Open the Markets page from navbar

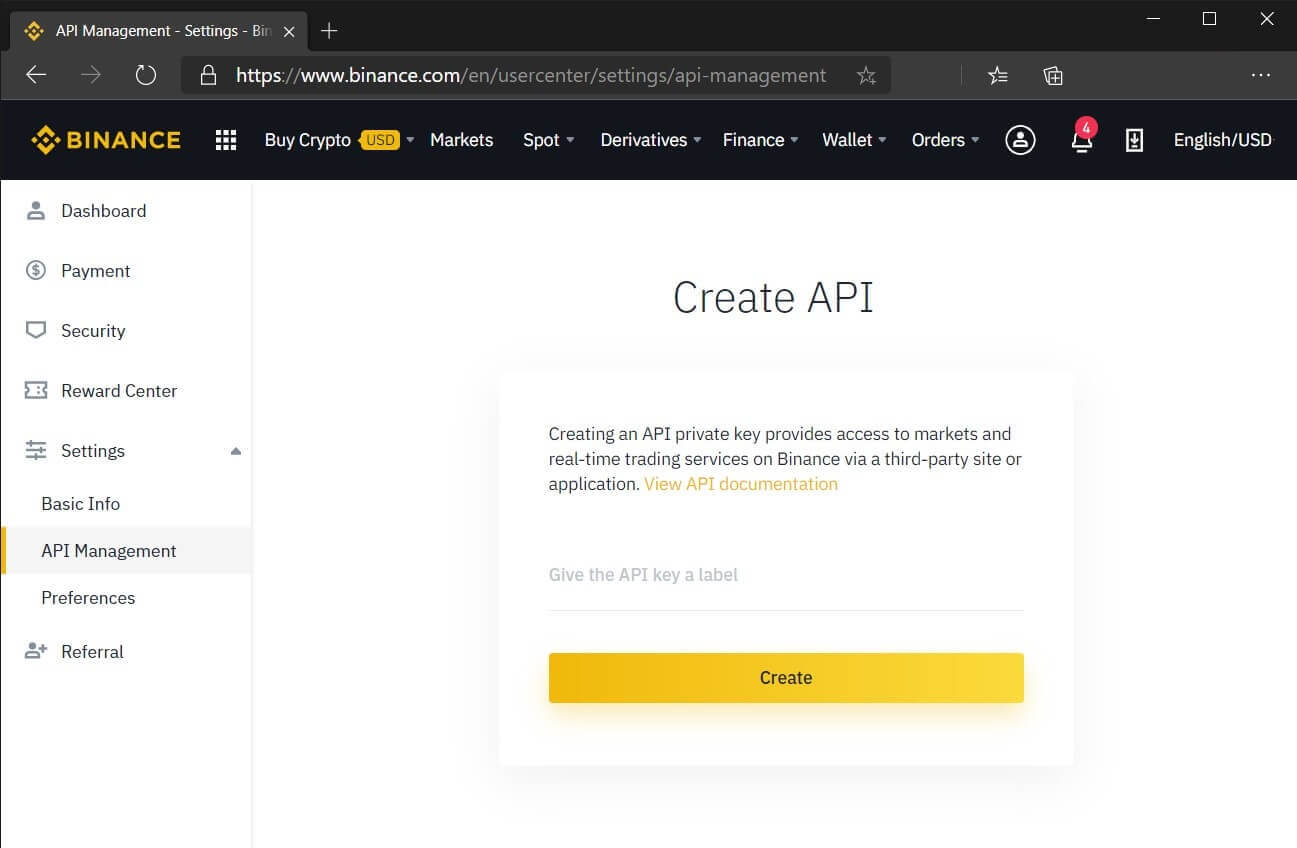pyautogui.click(x=461, y=140)
